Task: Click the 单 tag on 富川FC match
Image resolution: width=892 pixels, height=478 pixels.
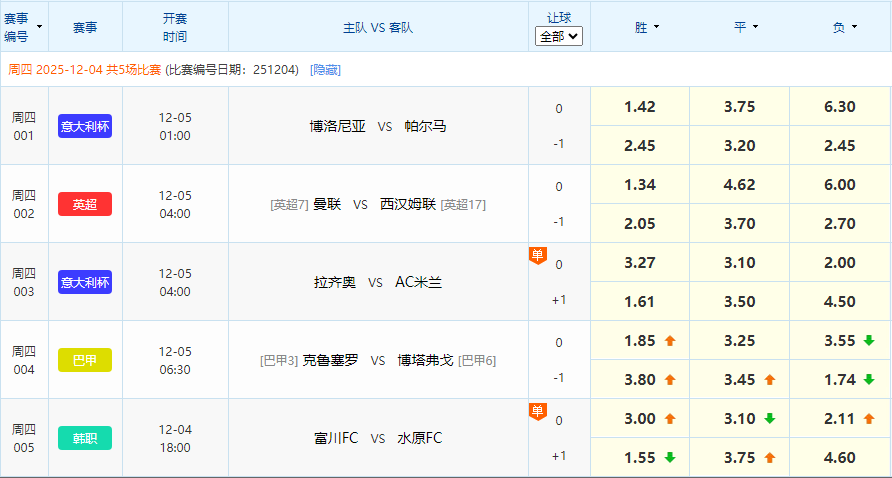Action: click(538, 411)
